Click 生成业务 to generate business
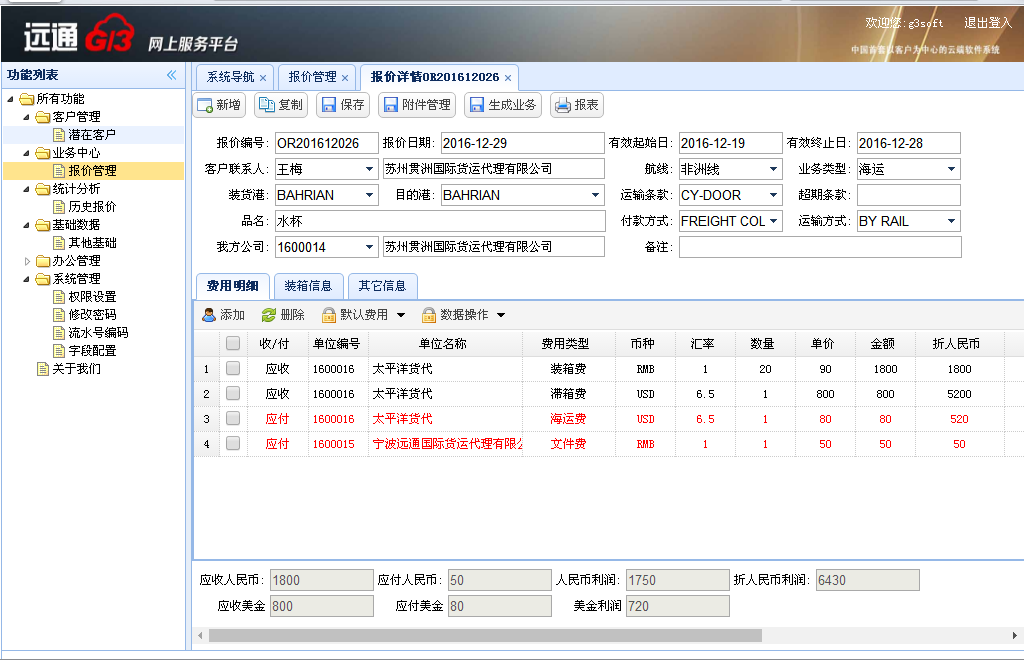This screenshot has height=660, width=1024. point(503,105)
